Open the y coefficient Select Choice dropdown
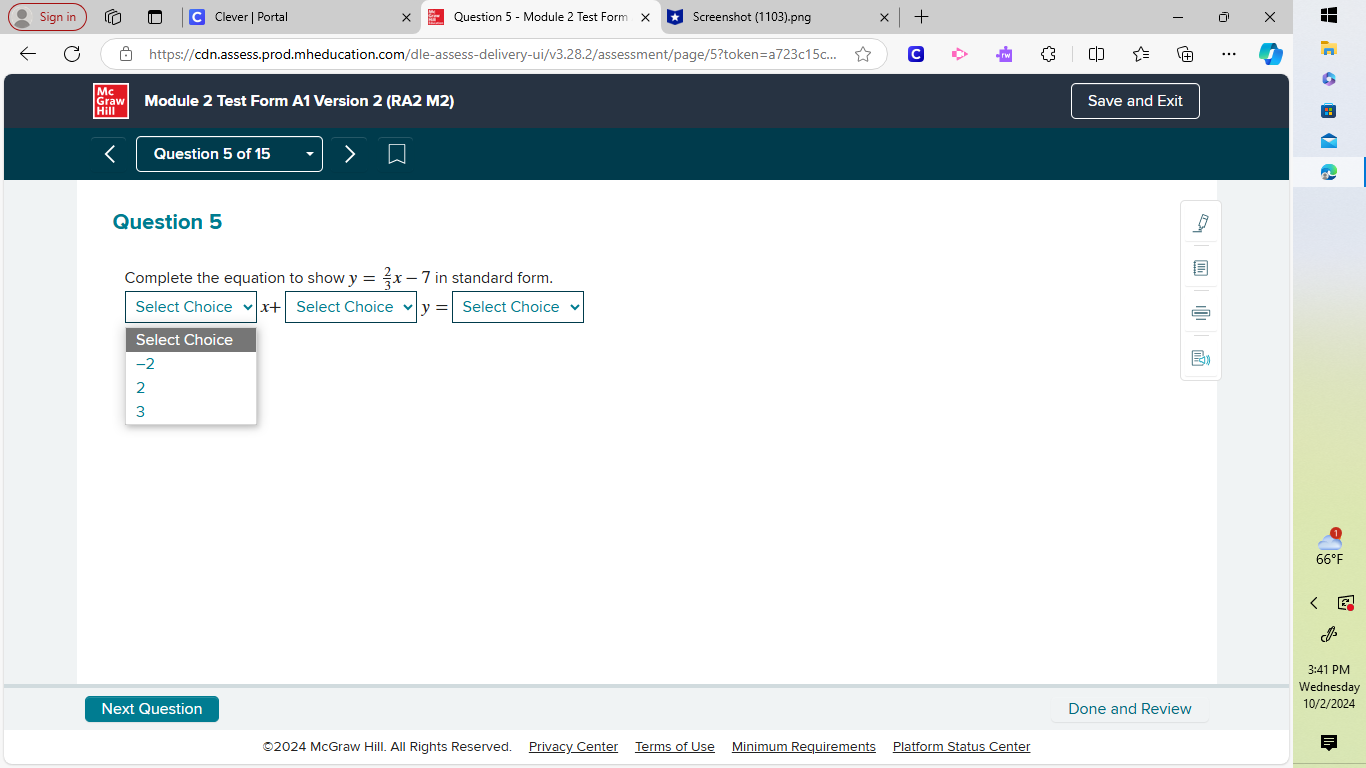The width and height of the screenshot is (1366, 768). 351,307
